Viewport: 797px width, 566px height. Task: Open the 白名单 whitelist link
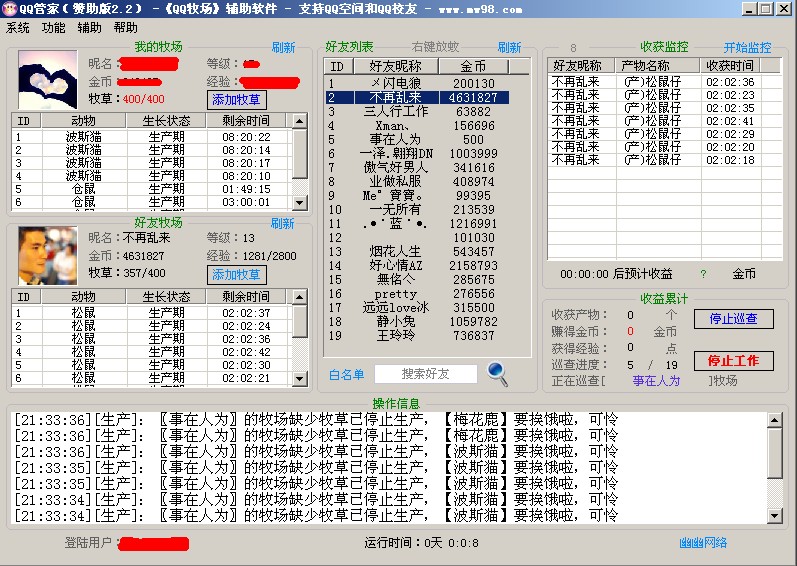[346, 374]
